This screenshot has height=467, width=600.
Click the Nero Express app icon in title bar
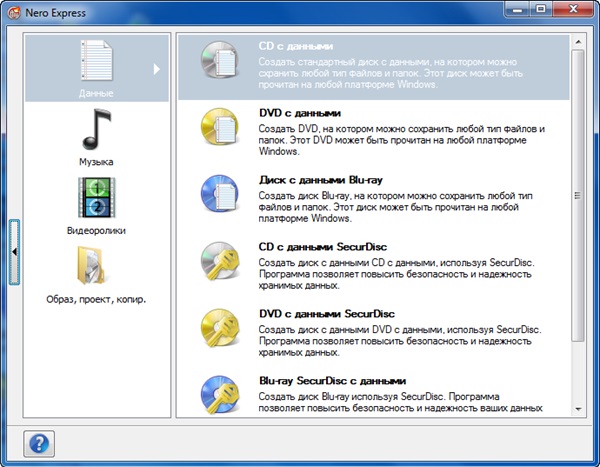[14, 13]
